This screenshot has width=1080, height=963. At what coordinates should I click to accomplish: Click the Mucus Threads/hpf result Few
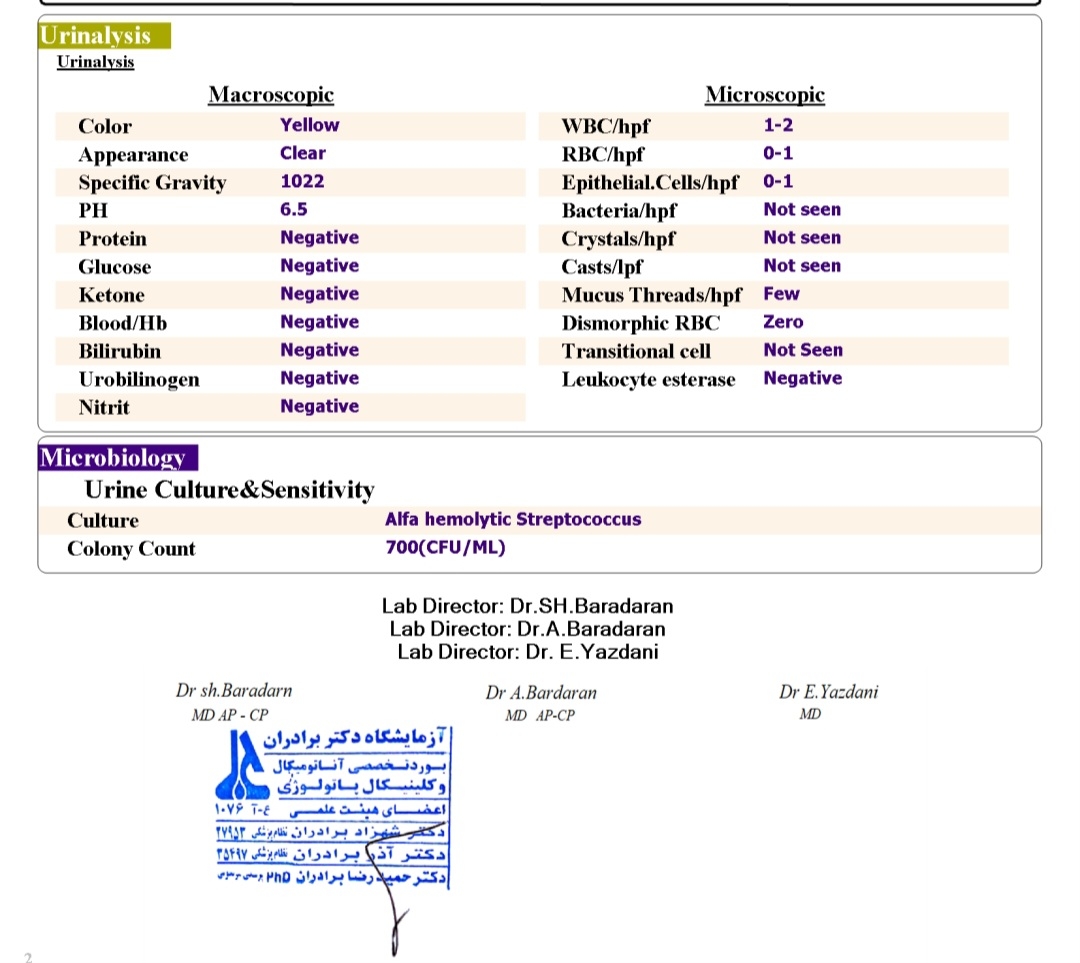pyautogui.click(x=781, y=294)
